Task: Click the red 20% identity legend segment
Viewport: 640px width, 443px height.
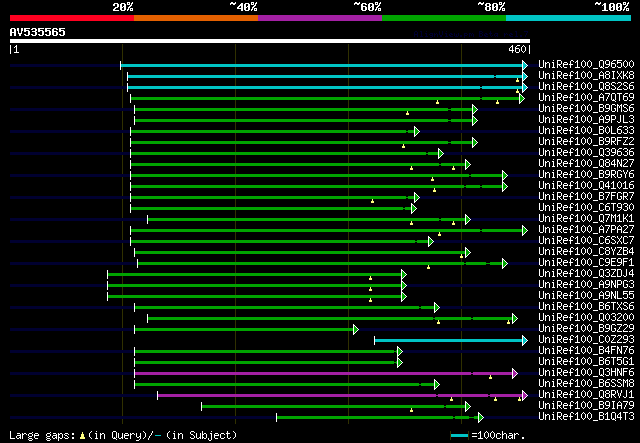Action: [72, 18]
